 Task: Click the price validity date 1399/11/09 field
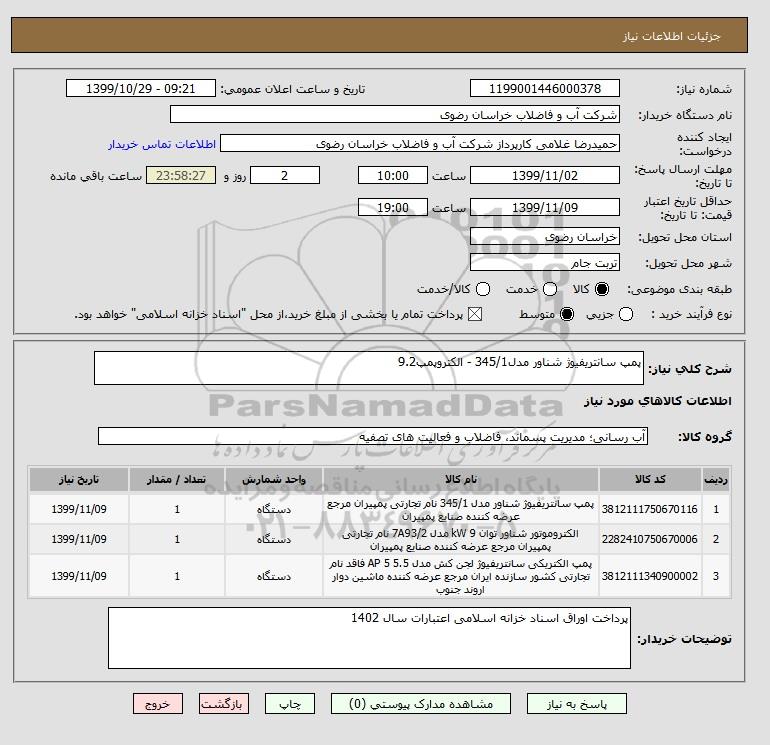(545, 207)
